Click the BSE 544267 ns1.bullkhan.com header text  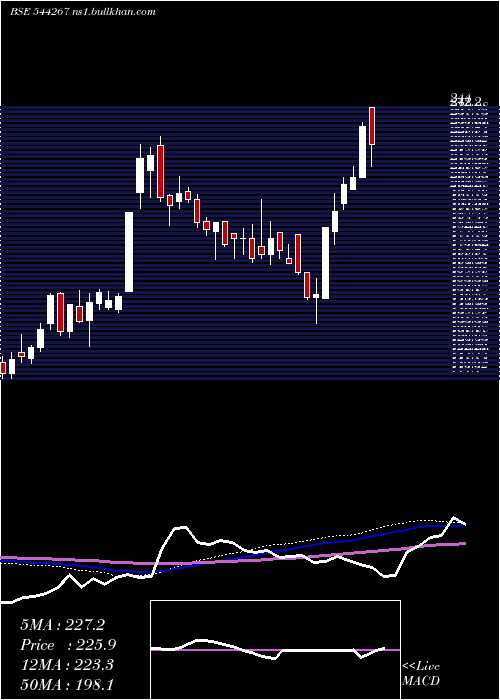coord(83,12)
